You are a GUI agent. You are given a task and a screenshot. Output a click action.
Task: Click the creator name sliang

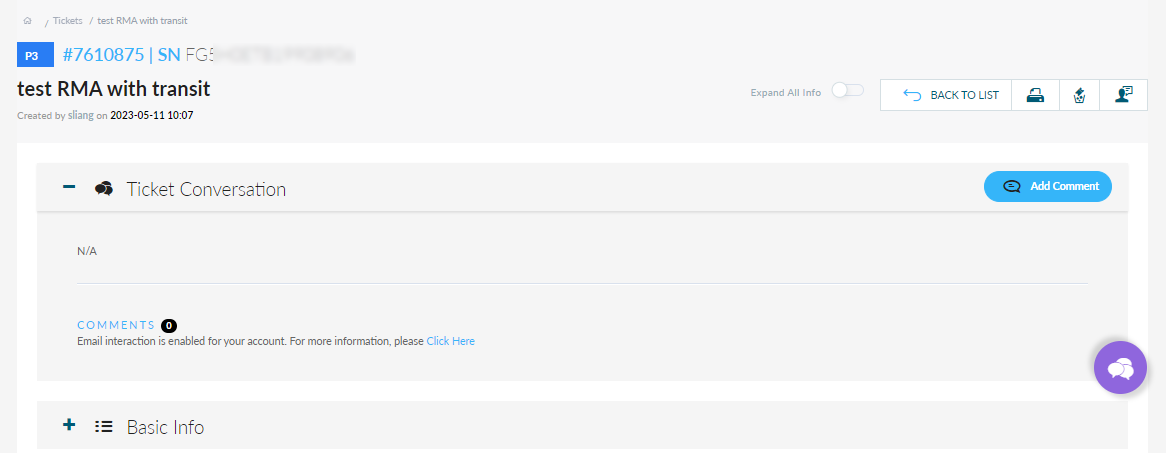pyautogui.click(x=80, y=116)
